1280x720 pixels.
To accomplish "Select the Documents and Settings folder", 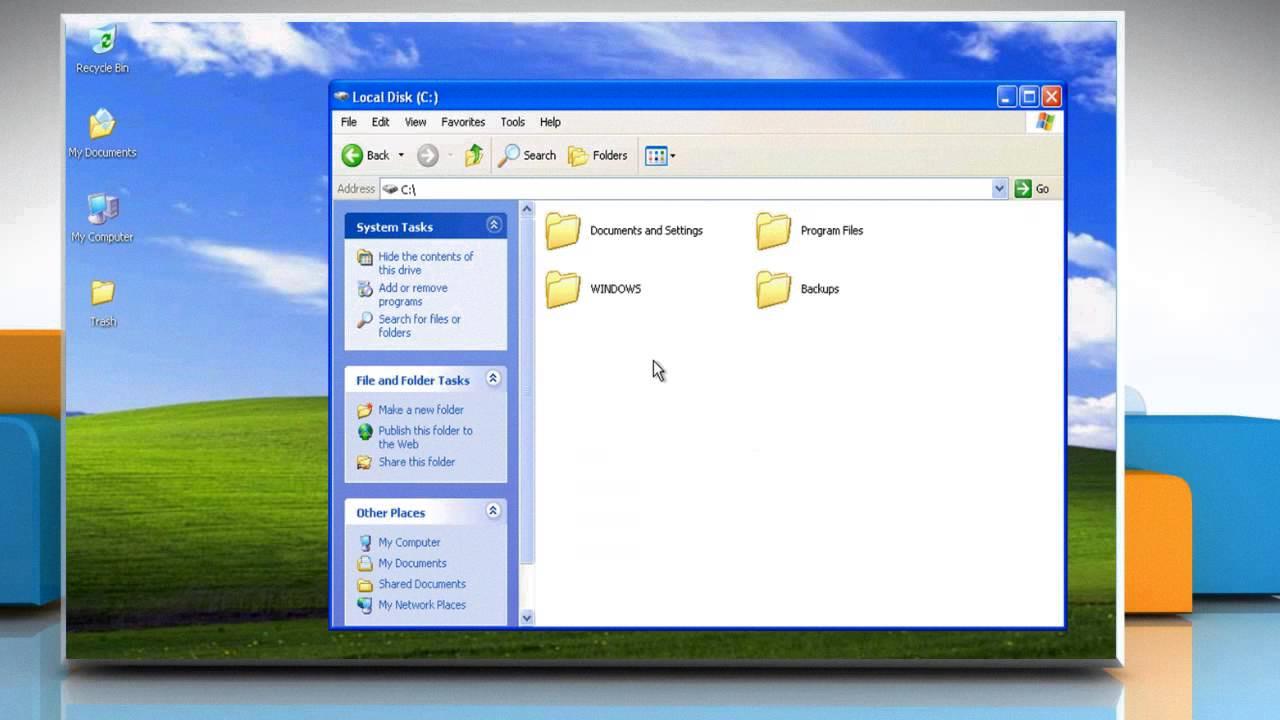I will coord(563,231).
